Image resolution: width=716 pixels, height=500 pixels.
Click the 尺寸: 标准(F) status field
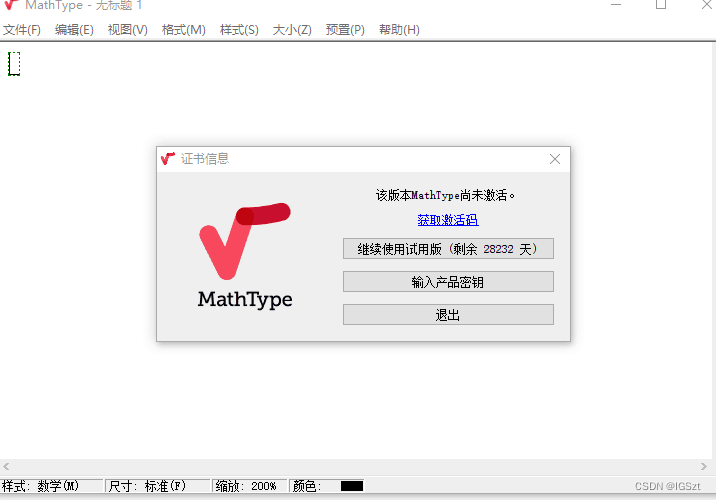point(157,486)
